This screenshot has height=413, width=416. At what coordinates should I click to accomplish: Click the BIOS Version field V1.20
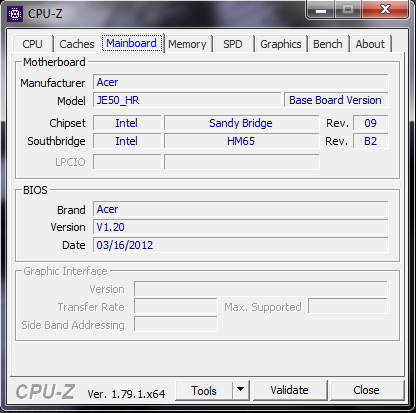pos(240,227)
